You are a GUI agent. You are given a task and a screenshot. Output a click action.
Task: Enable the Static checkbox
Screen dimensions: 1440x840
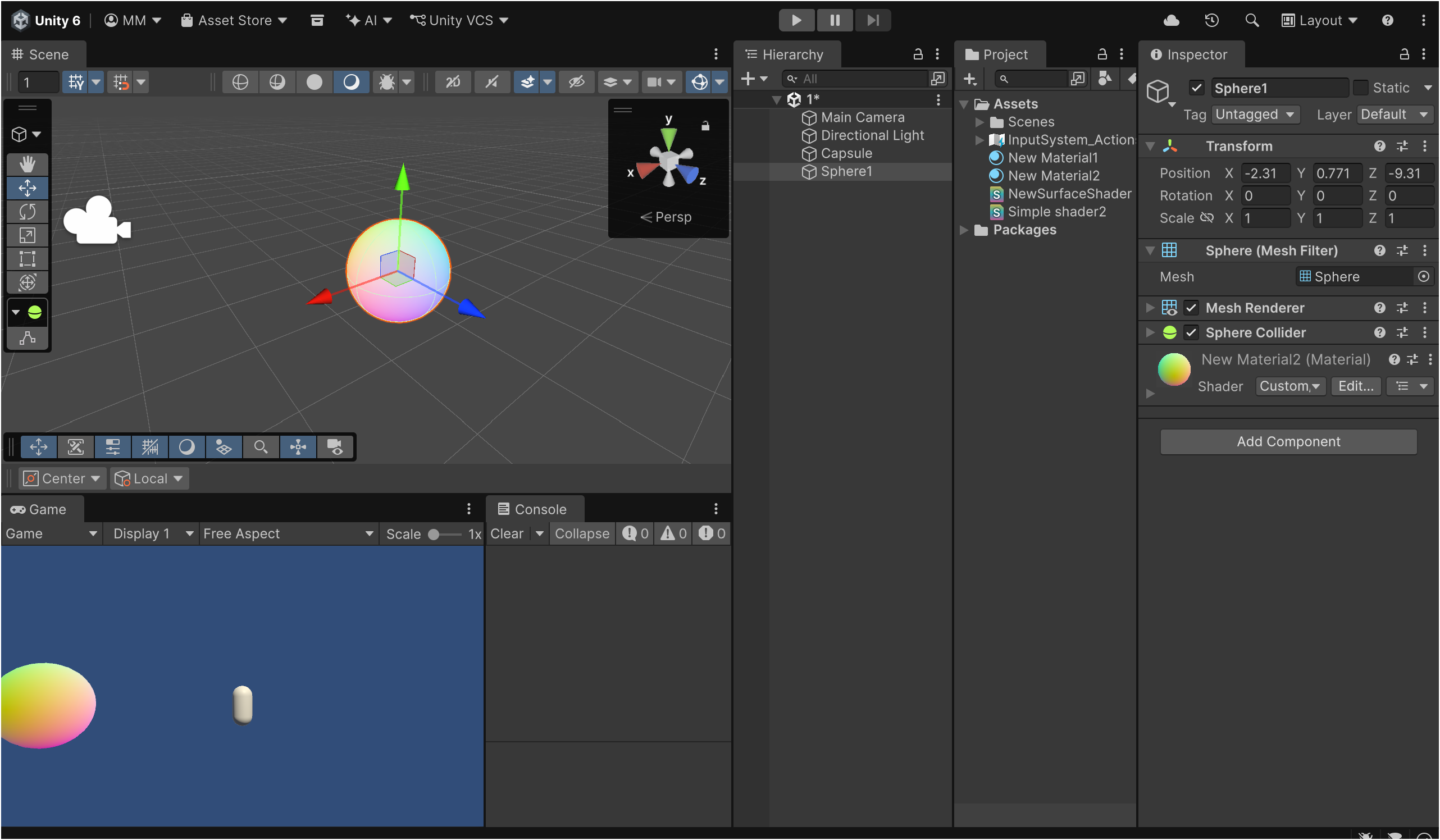pyautogui.click(x=1361, y=88)
